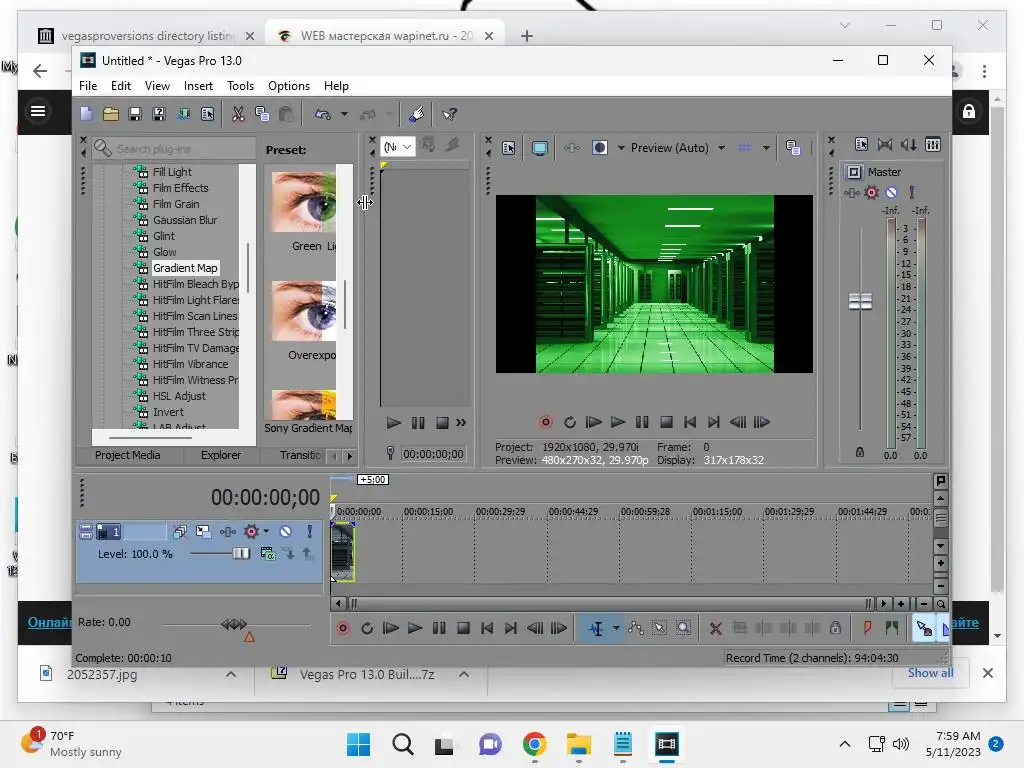Image resolution: width=1024 pixels, height=768 pixels.
Task: Click Stop button in video preview
Action: [666, 423]
